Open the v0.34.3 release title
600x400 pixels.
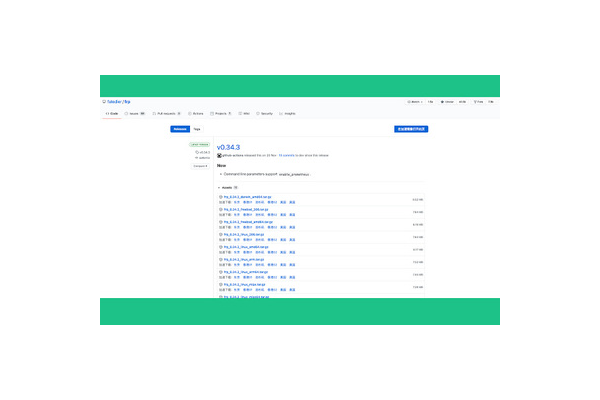tap(231, 147)
